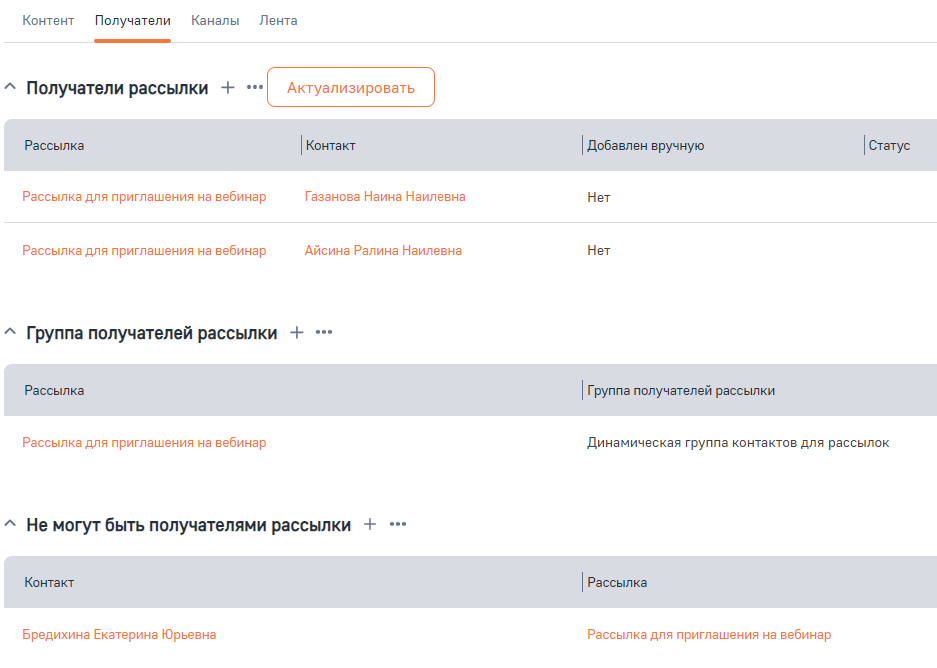Select Динамическая группа контактов для рассылок cell
Screen dimensions: 937x668
click(x=738, y=443)
